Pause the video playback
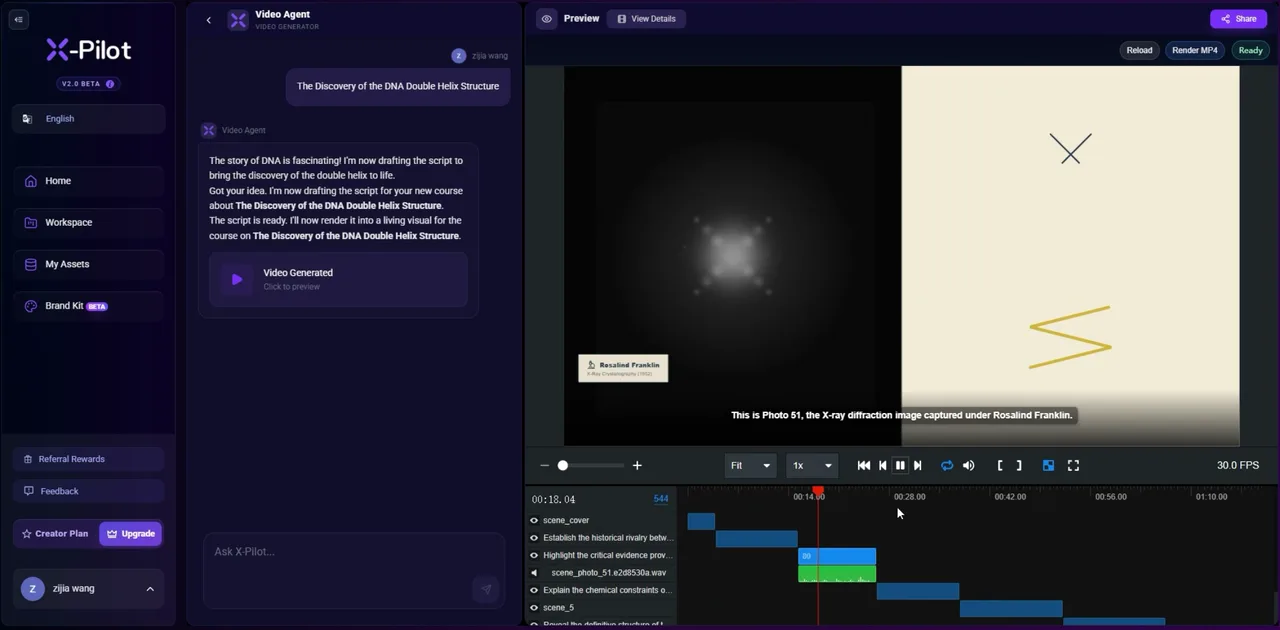Viewport: 1280px width, 630px height. 900,465
